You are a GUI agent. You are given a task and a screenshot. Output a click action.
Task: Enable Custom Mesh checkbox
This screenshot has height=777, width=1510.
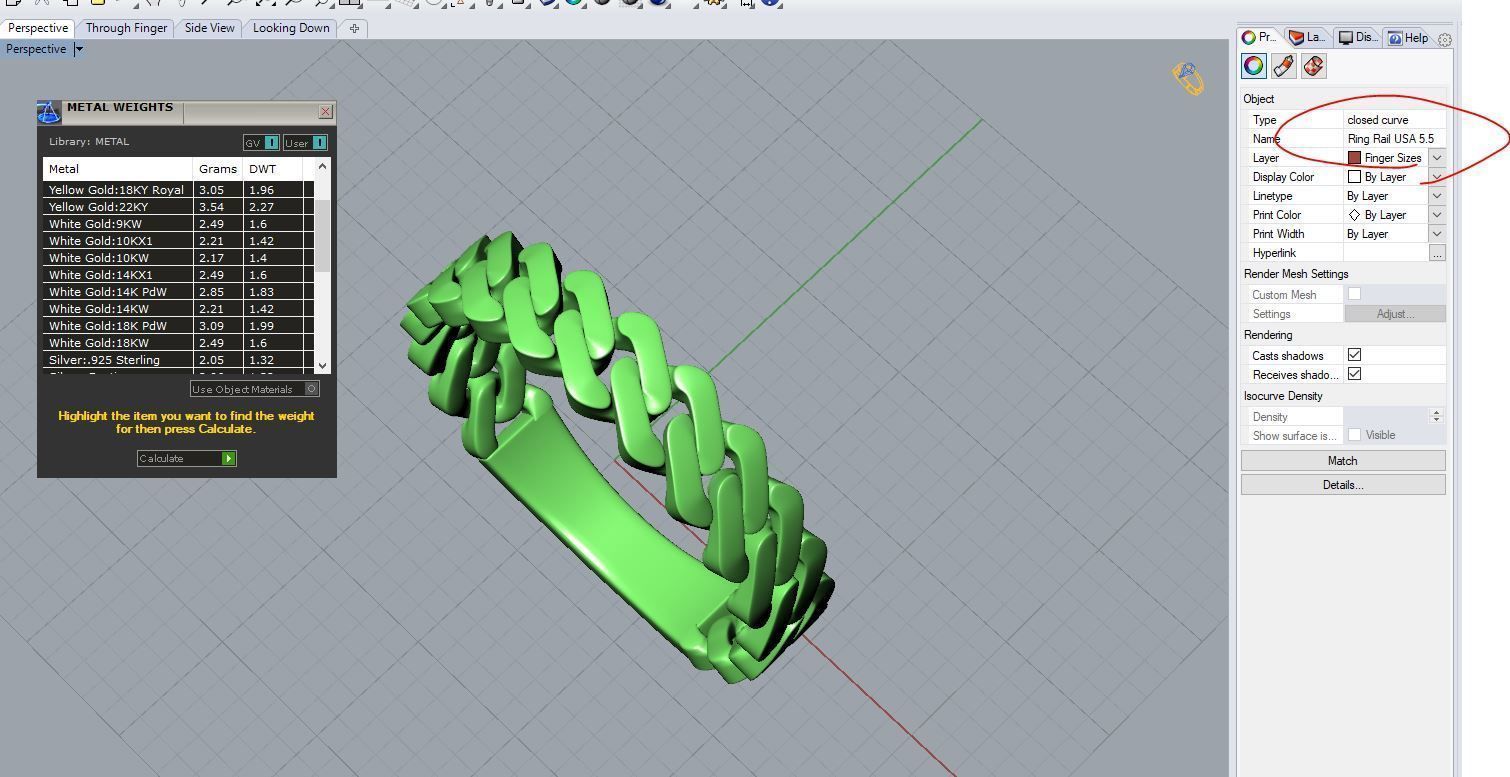coord(1354,294)
